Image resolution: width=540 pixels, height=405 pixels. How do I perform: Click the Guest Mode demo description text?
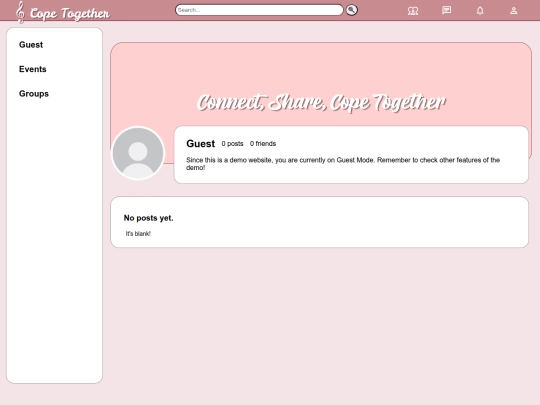tap(343, 164)
